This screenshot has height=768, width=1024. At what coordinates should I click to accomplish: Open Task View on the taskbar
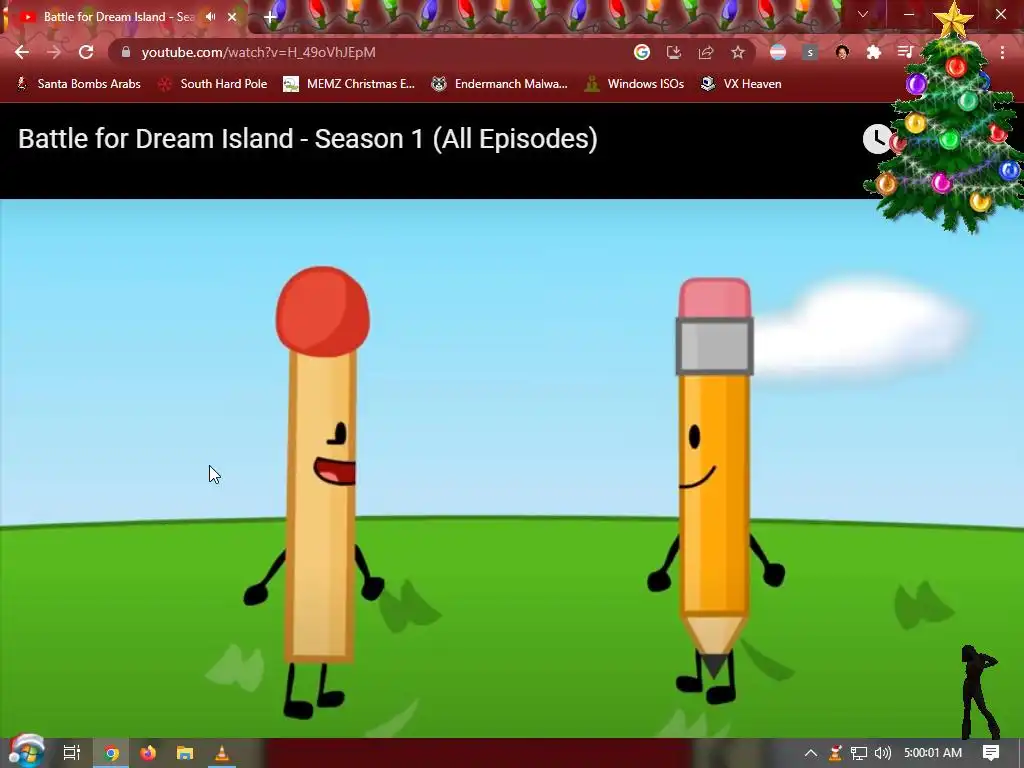click(71, 753)
